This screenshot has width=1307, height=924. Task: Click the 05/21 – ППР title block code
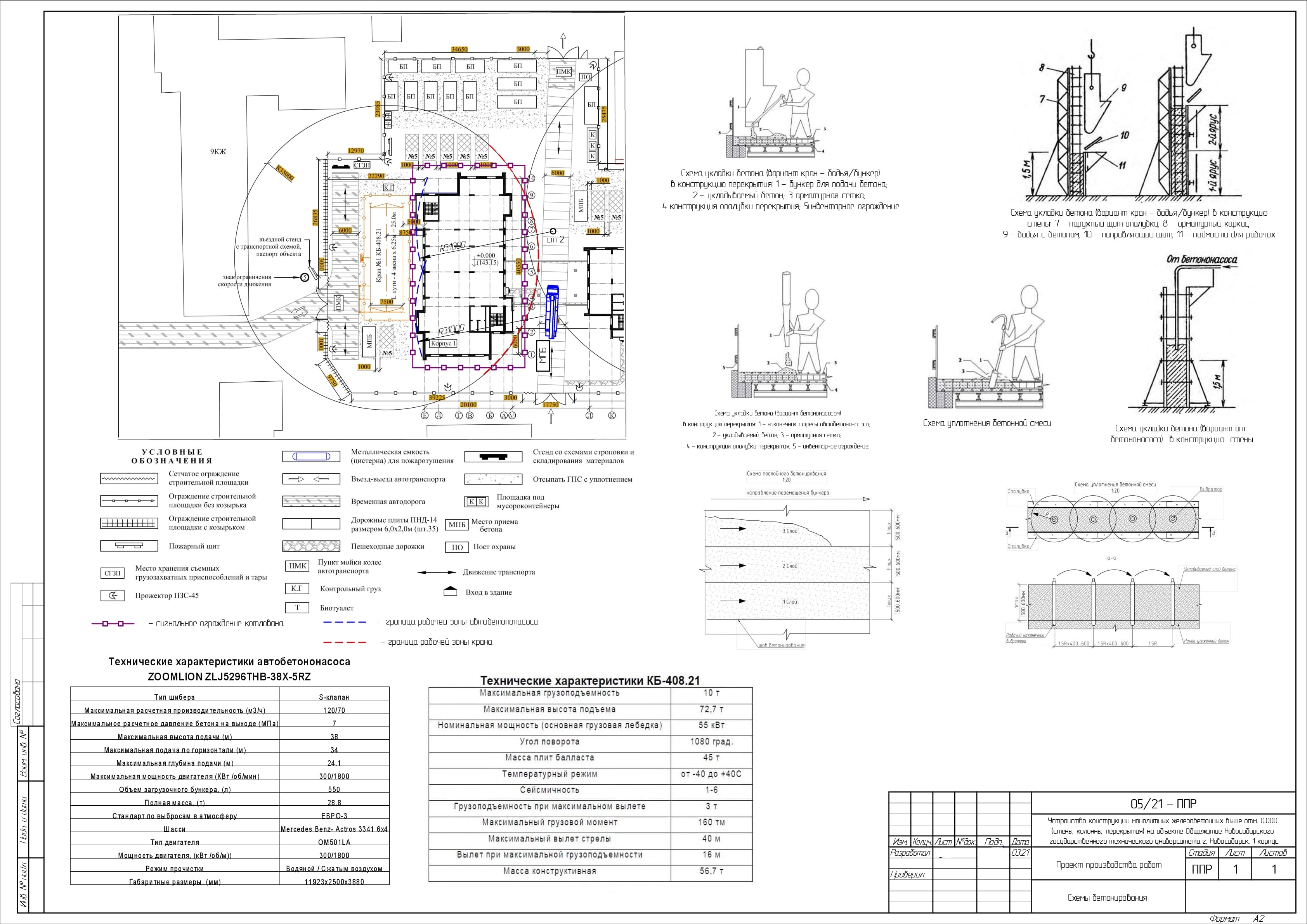pos(1163,804)
